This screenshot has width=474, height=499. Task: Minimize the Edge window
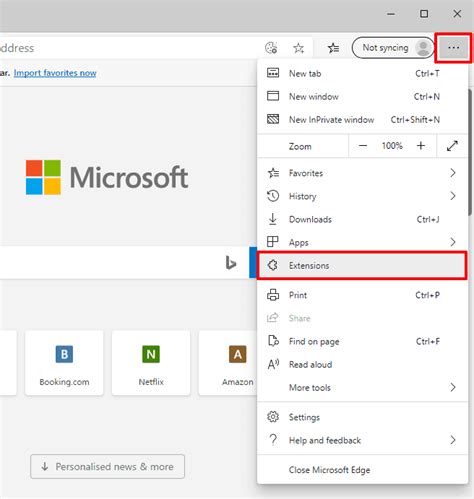(391, 14)
